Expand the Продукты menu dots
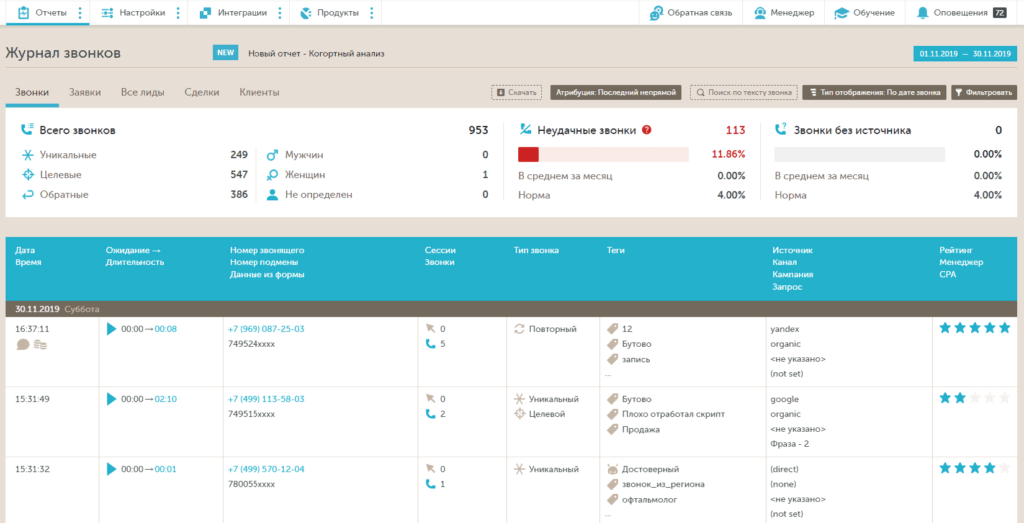The width and height of the screenshot is (1024, 523). [x=371, y=13]
